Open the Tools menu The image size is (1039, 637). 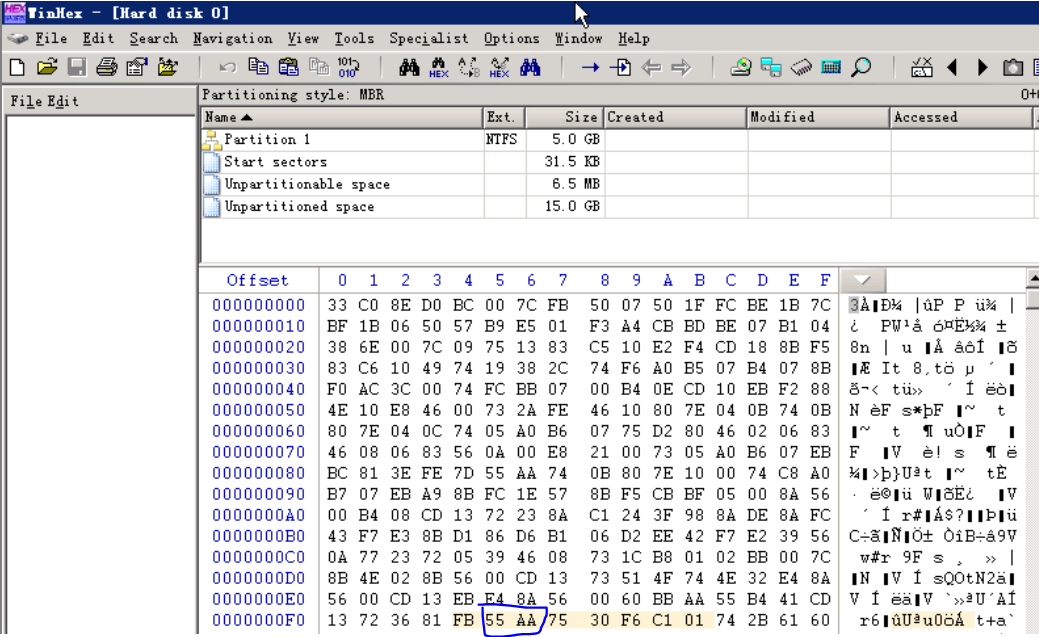point(354,38)
